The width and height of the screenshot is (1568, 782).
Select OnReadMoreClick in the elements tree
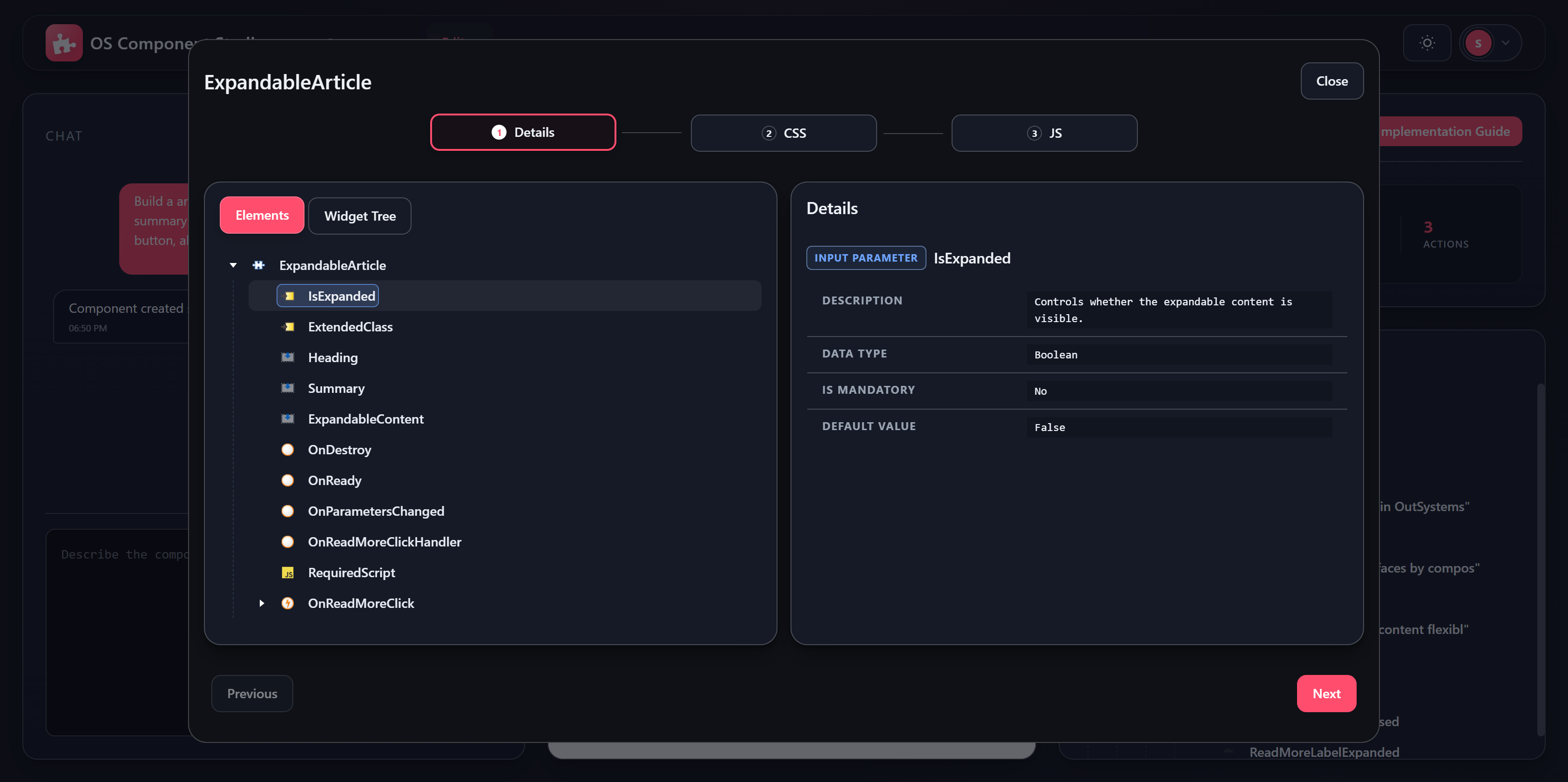click(x=361, y=603)
